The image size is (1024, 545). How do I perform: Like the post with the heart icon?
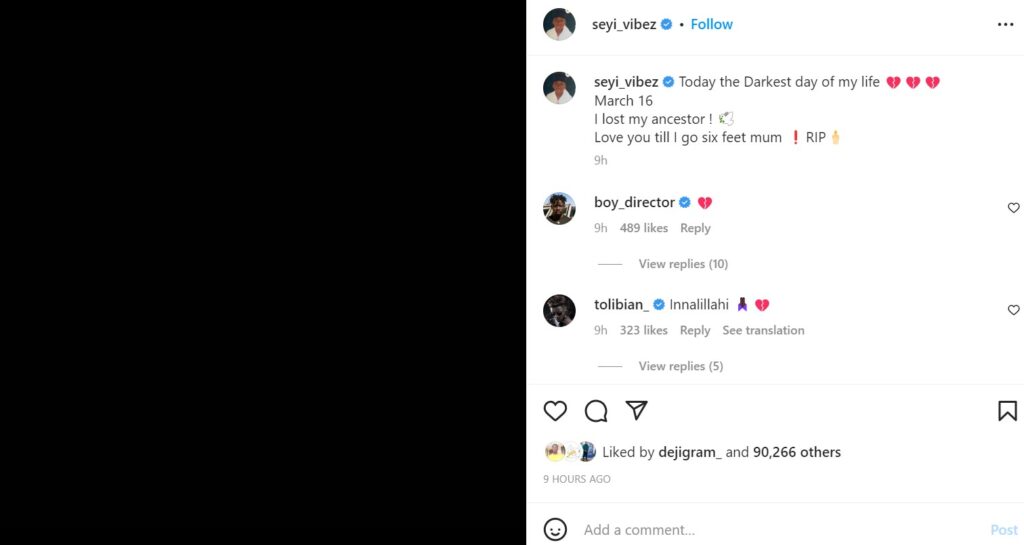click(x=555, y=411)
